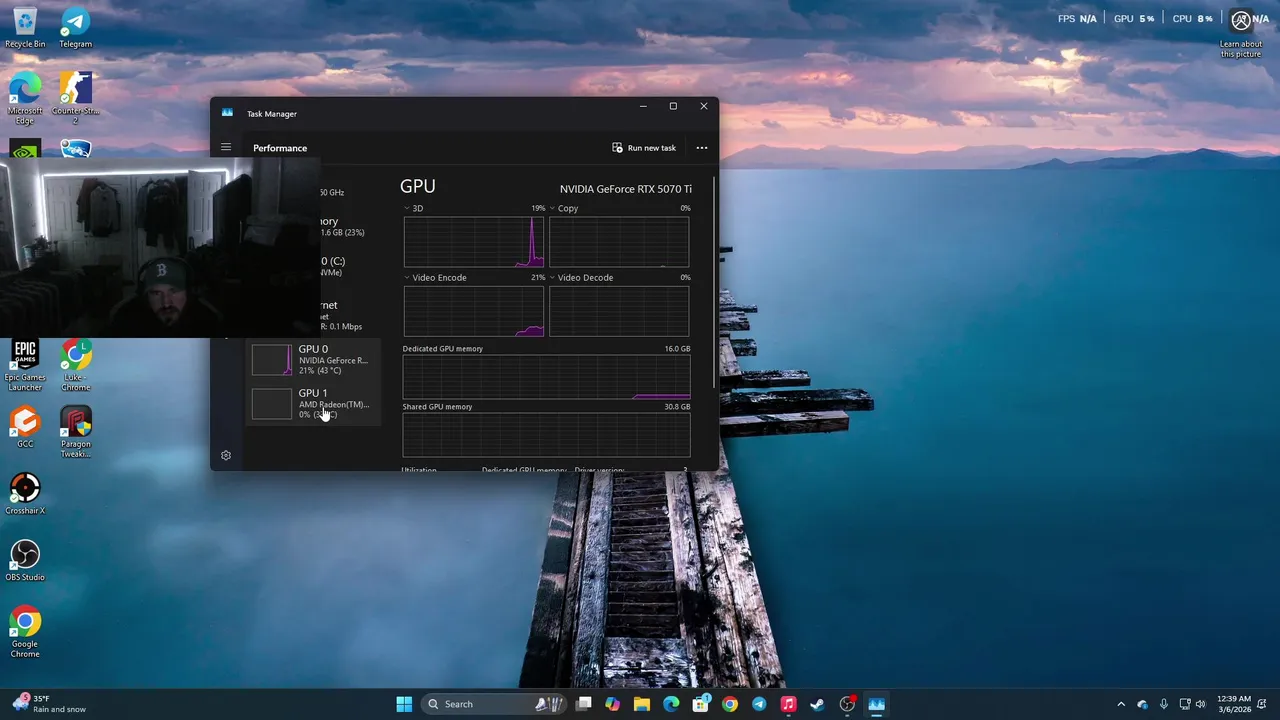
Task: Open Luke Chrome desktop shortcut
Action: 75,365
